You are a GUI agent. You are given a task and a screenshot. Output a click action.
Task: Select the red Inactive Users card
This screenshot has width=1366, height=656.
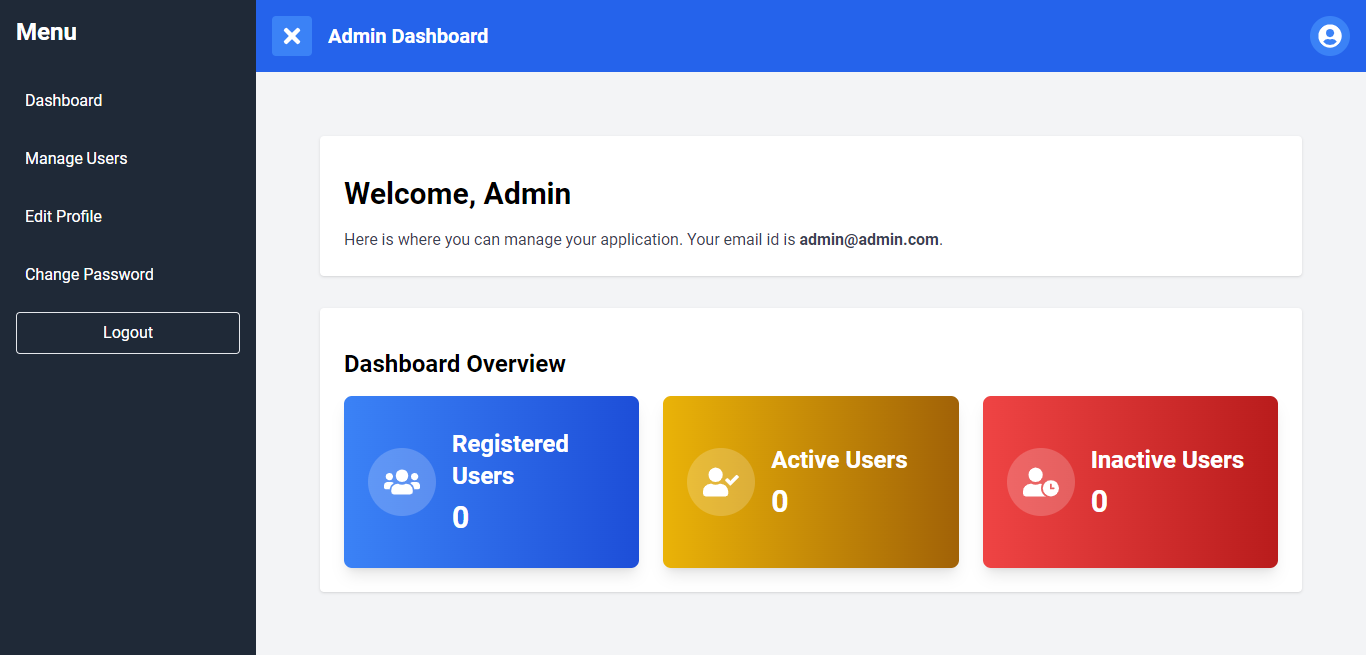click(x=1130, y=481)
